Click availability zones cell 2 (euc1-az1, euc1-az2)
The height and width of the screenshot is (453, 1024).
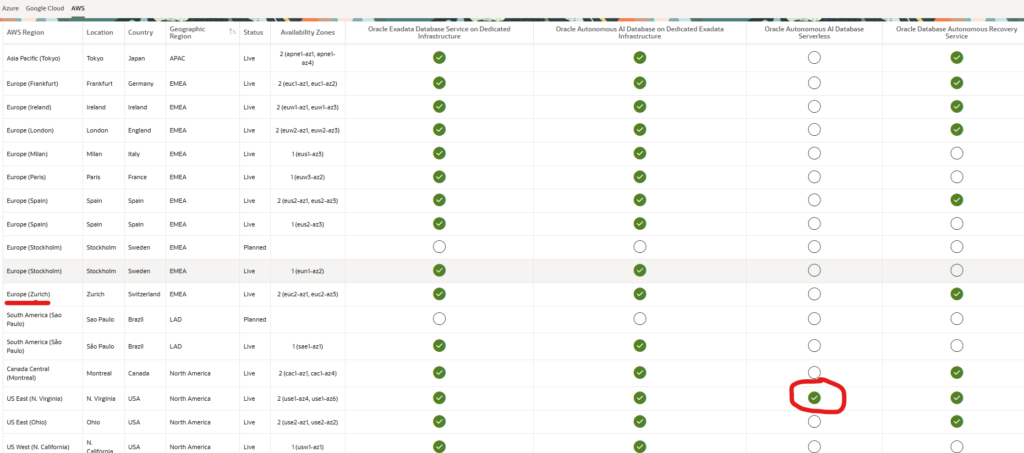click(x=308, y=84)
